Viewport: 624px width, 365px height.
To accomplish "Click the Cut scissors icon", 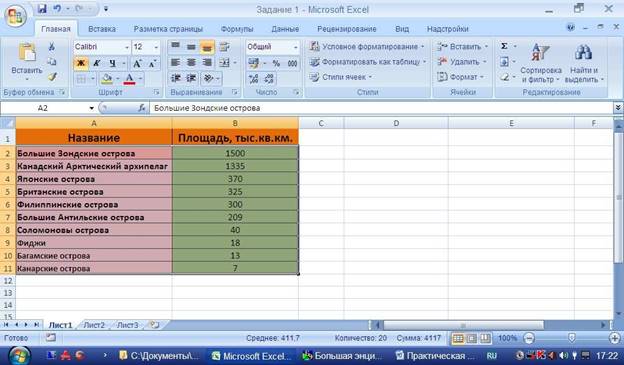I will (52, 47).
